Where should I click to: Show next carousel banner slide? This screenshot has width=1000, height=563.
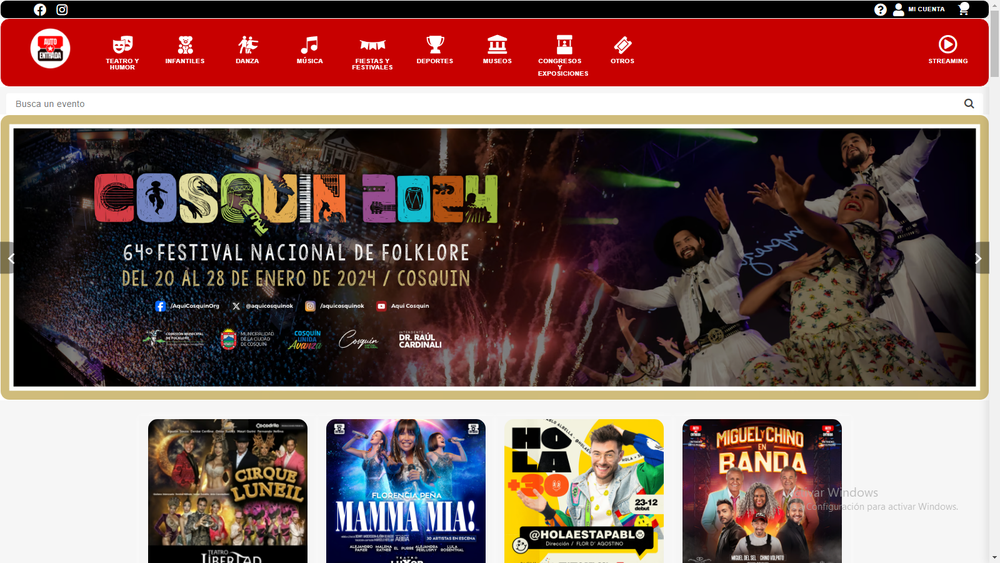tap(979, 258)
